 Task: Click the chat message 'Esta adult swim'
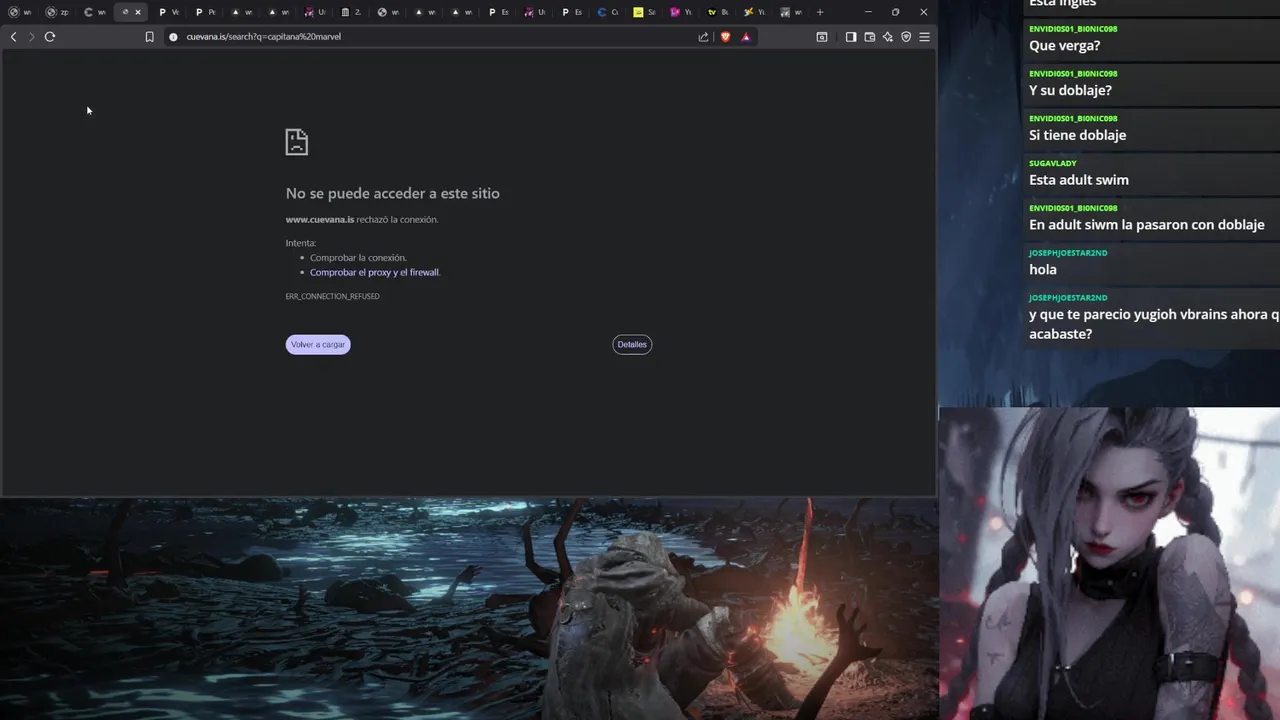point(1079,180)
